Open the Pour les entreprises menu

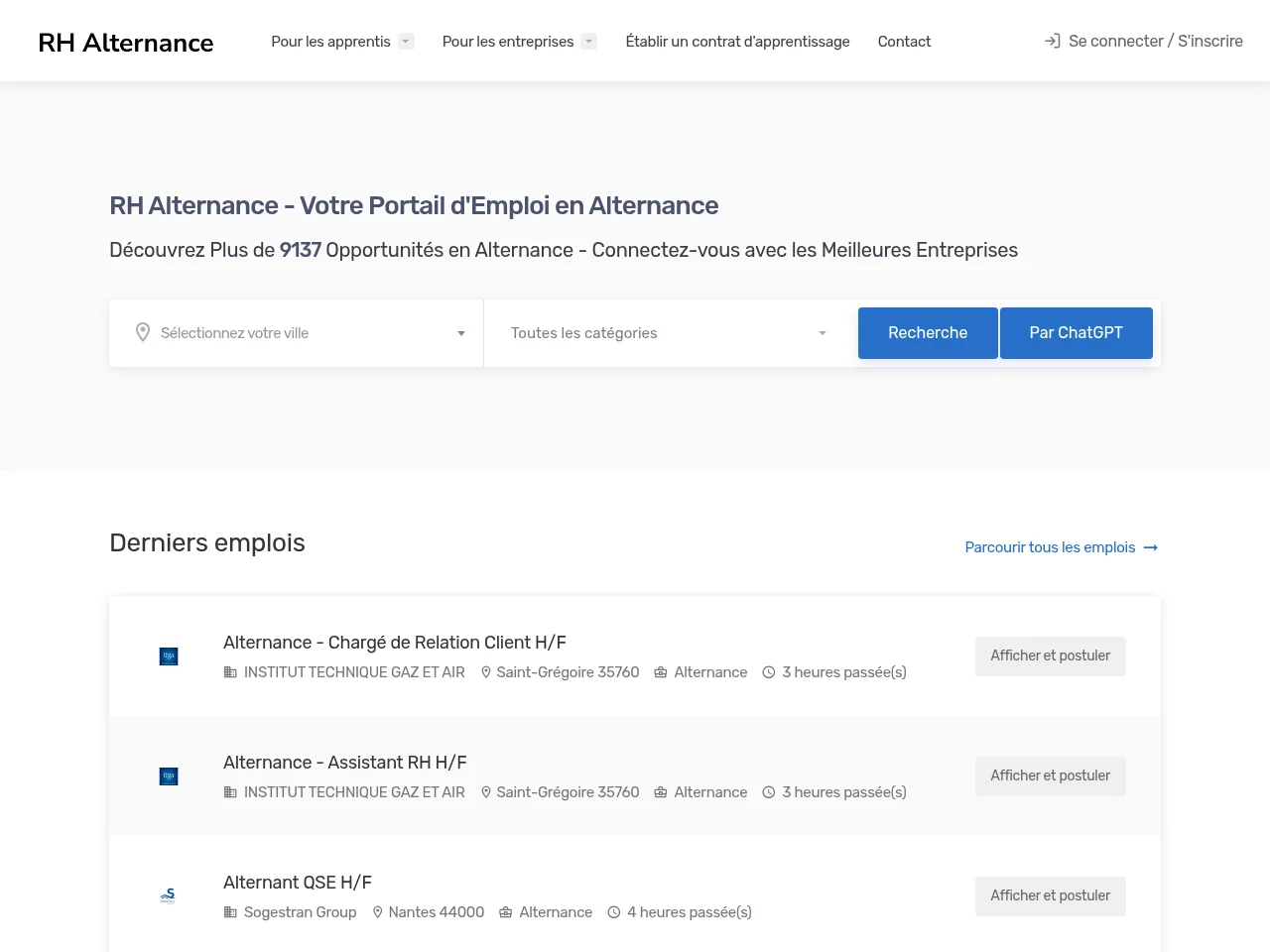508,42
